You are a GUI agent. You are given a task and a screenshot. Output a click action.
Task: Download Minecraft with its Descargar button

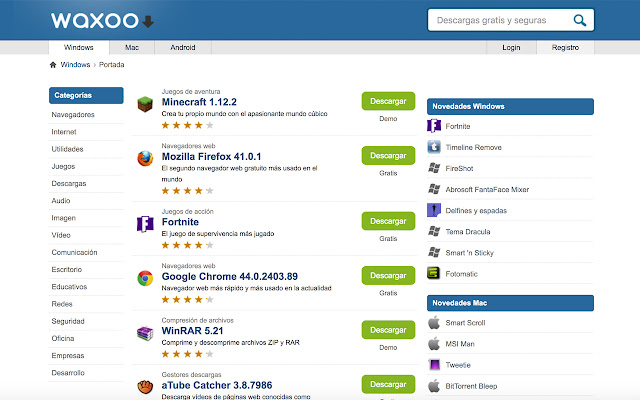click(x=388, y=101)
